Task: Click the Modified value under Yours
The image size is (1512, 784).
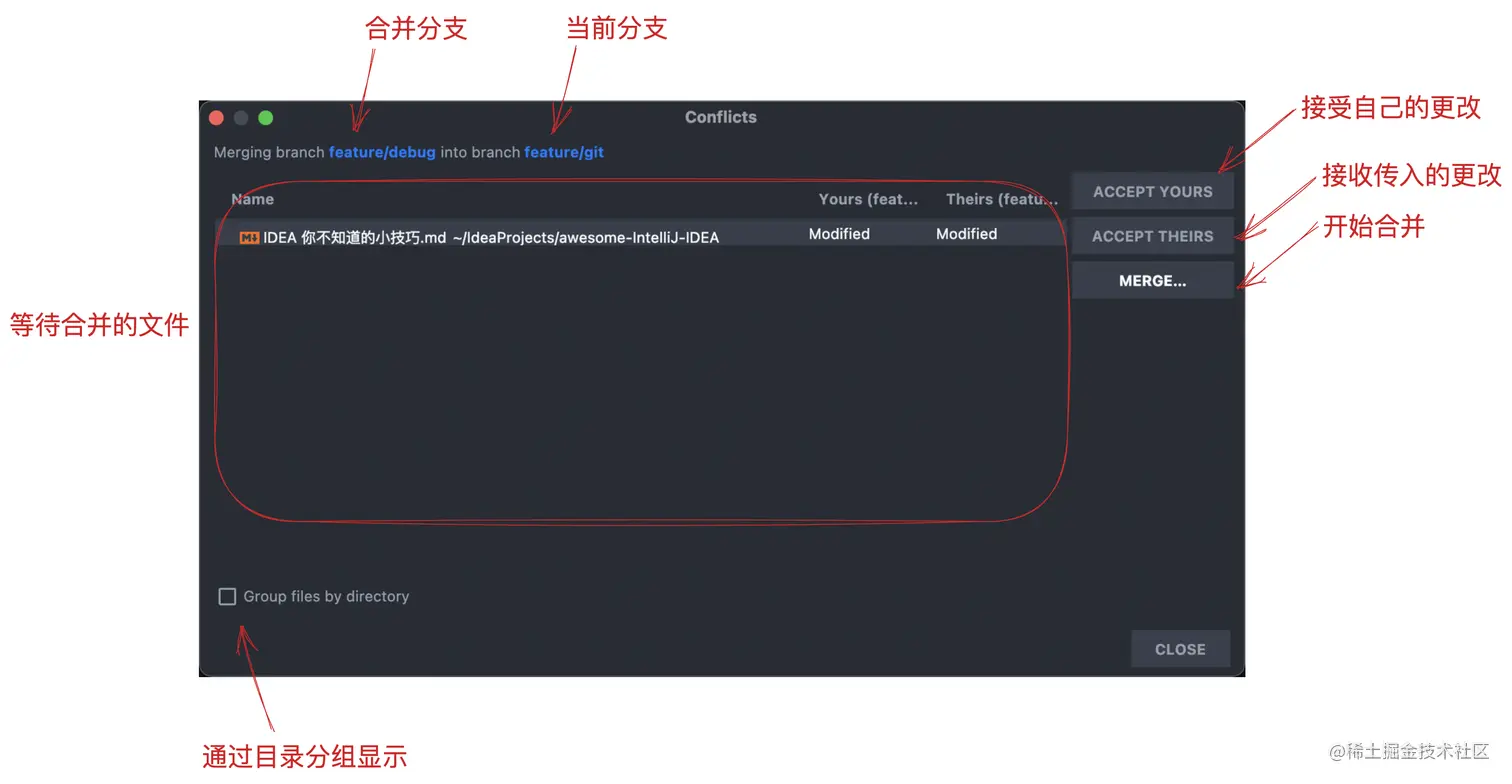Action: (839, 234)
